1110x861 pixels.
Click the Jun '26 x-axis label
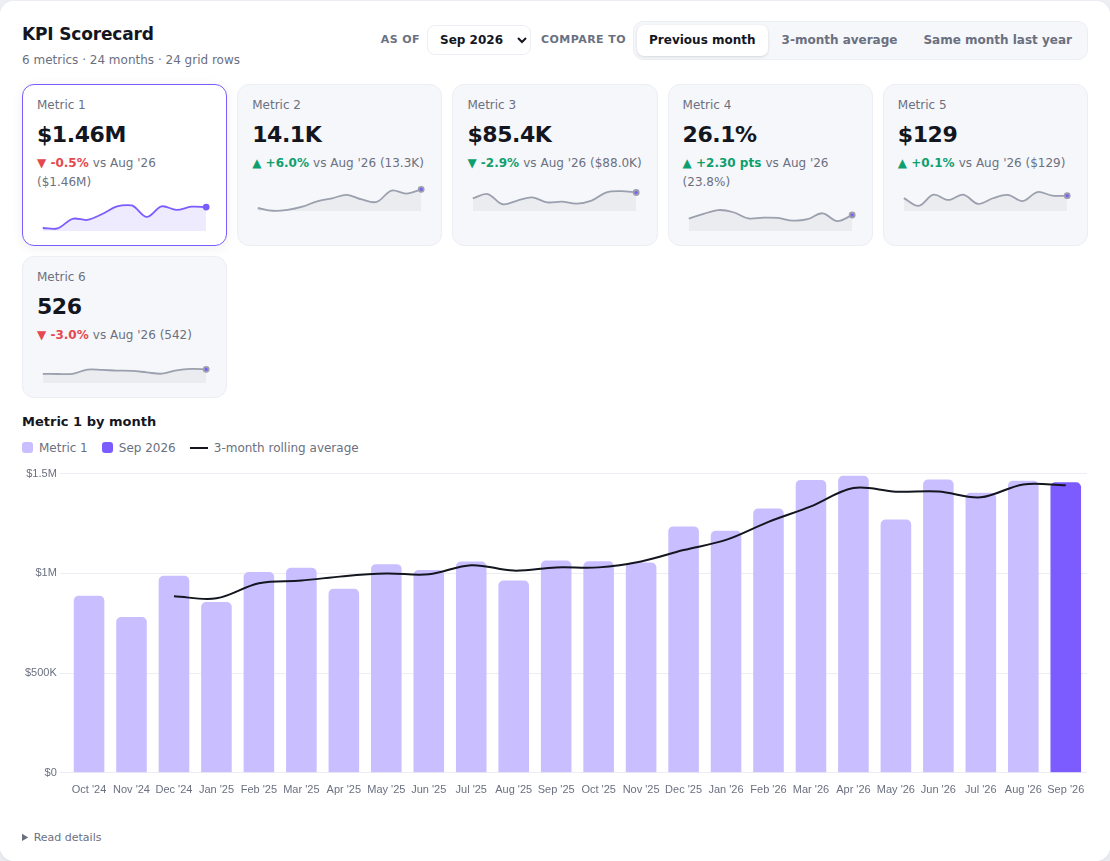click(x=938, y=789)
